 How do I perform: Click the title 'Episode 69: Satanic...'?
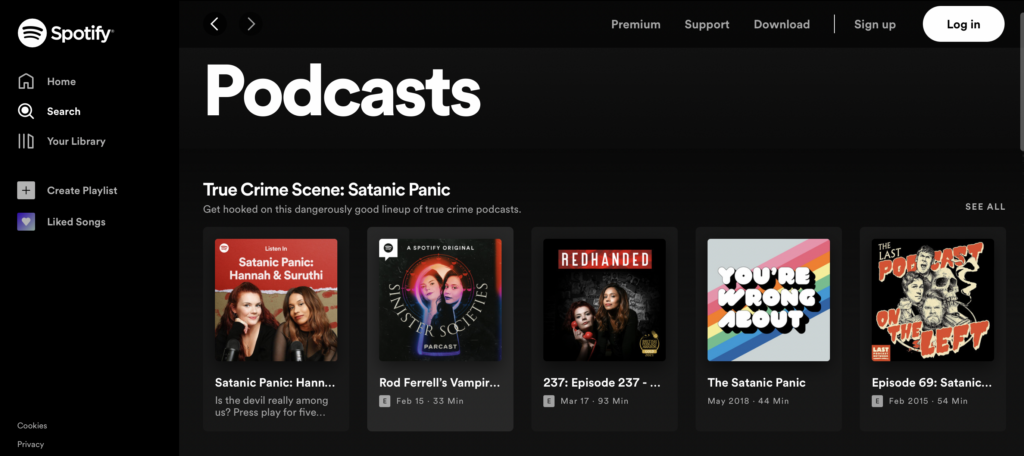[x=932, y=383]
